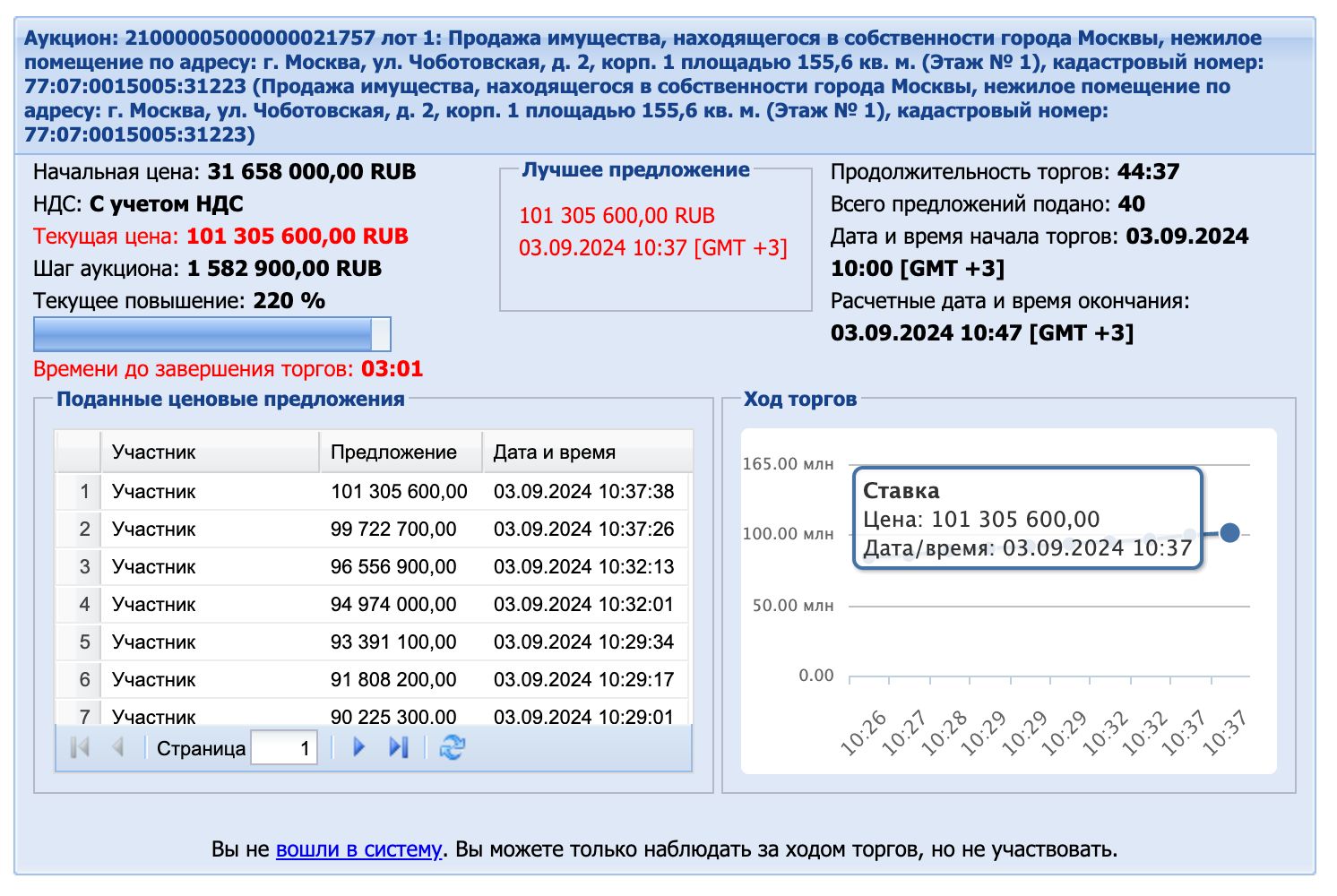Select bid cell 90 225 300,00
Screen dimensions: 1337x896
tap(393, 716)
